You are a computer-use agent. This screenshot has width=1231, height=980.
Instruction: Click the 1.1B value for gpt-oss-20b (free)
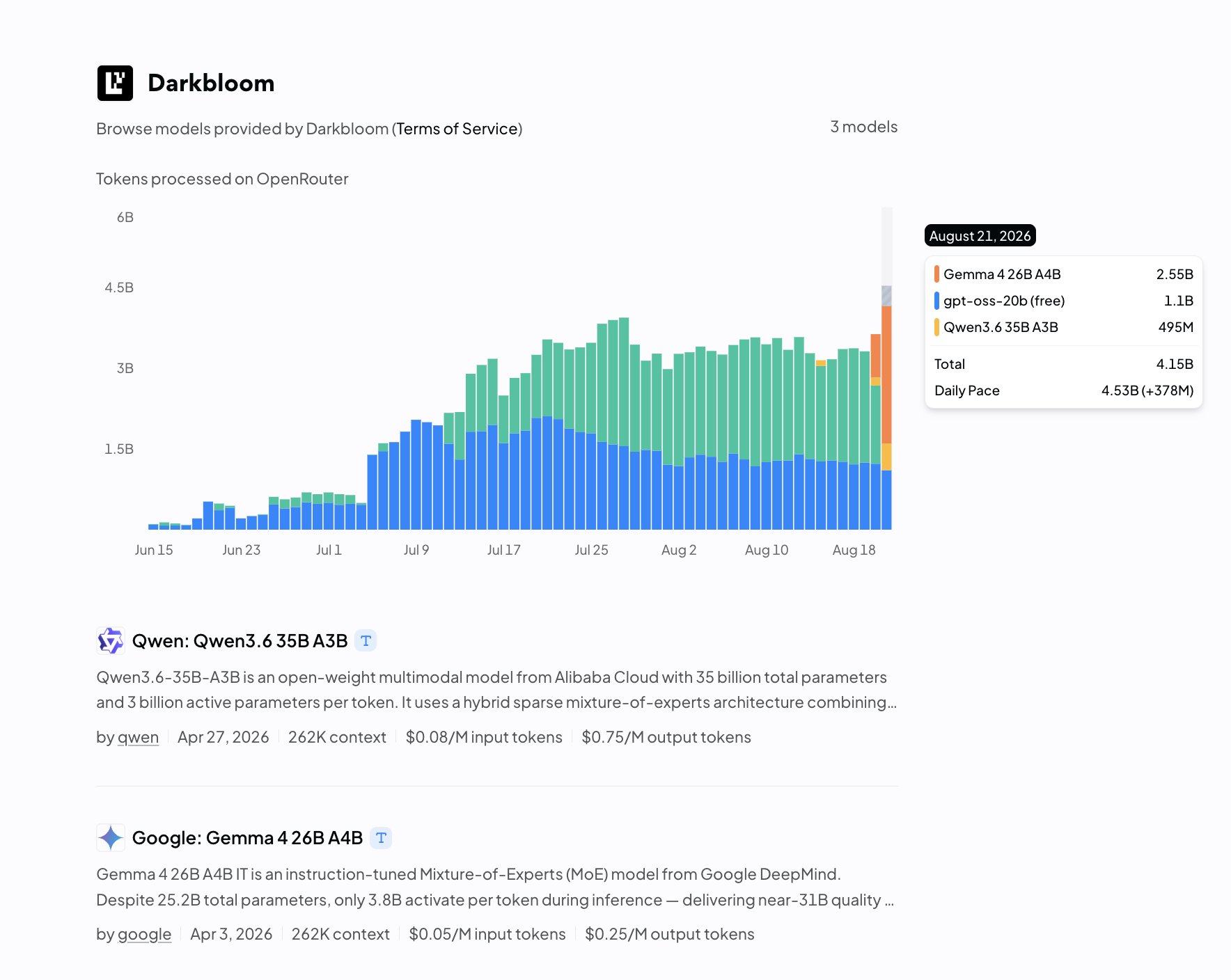click(x=1179, y=301)
